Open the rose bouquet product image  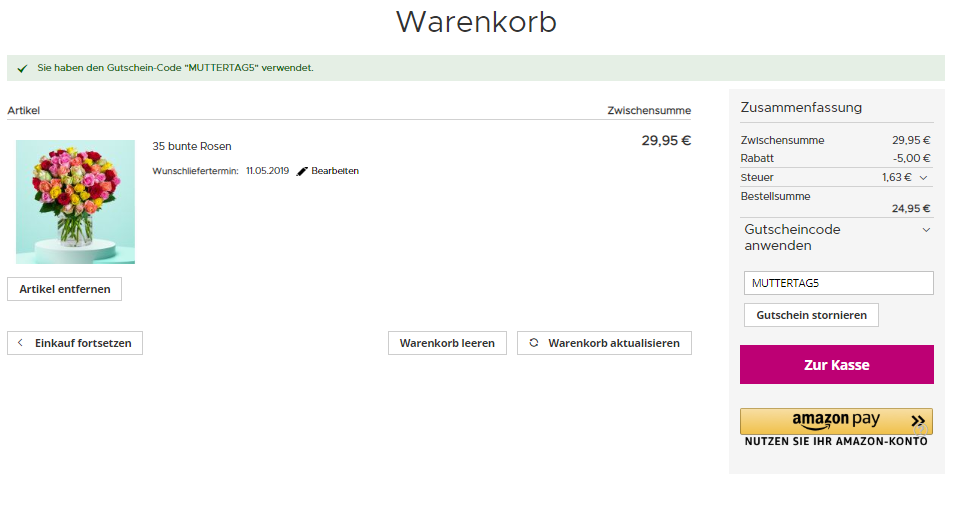pyautogui.click(x=75, y=202)
